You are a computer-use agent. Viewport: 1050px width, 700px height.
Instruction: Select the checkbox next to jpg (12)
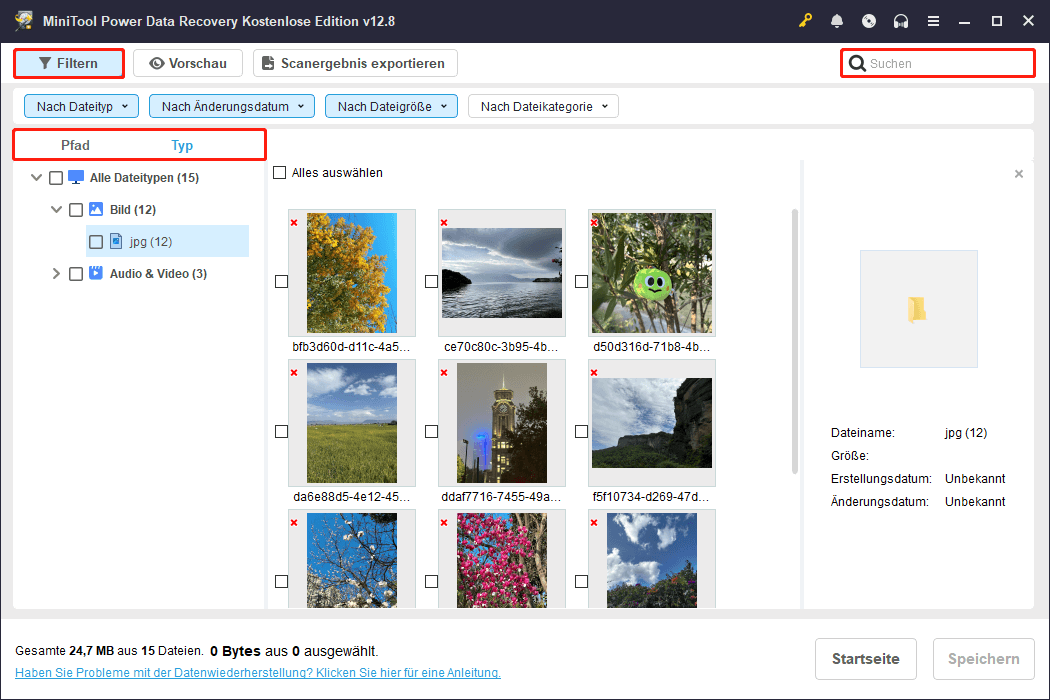[96, 241]
